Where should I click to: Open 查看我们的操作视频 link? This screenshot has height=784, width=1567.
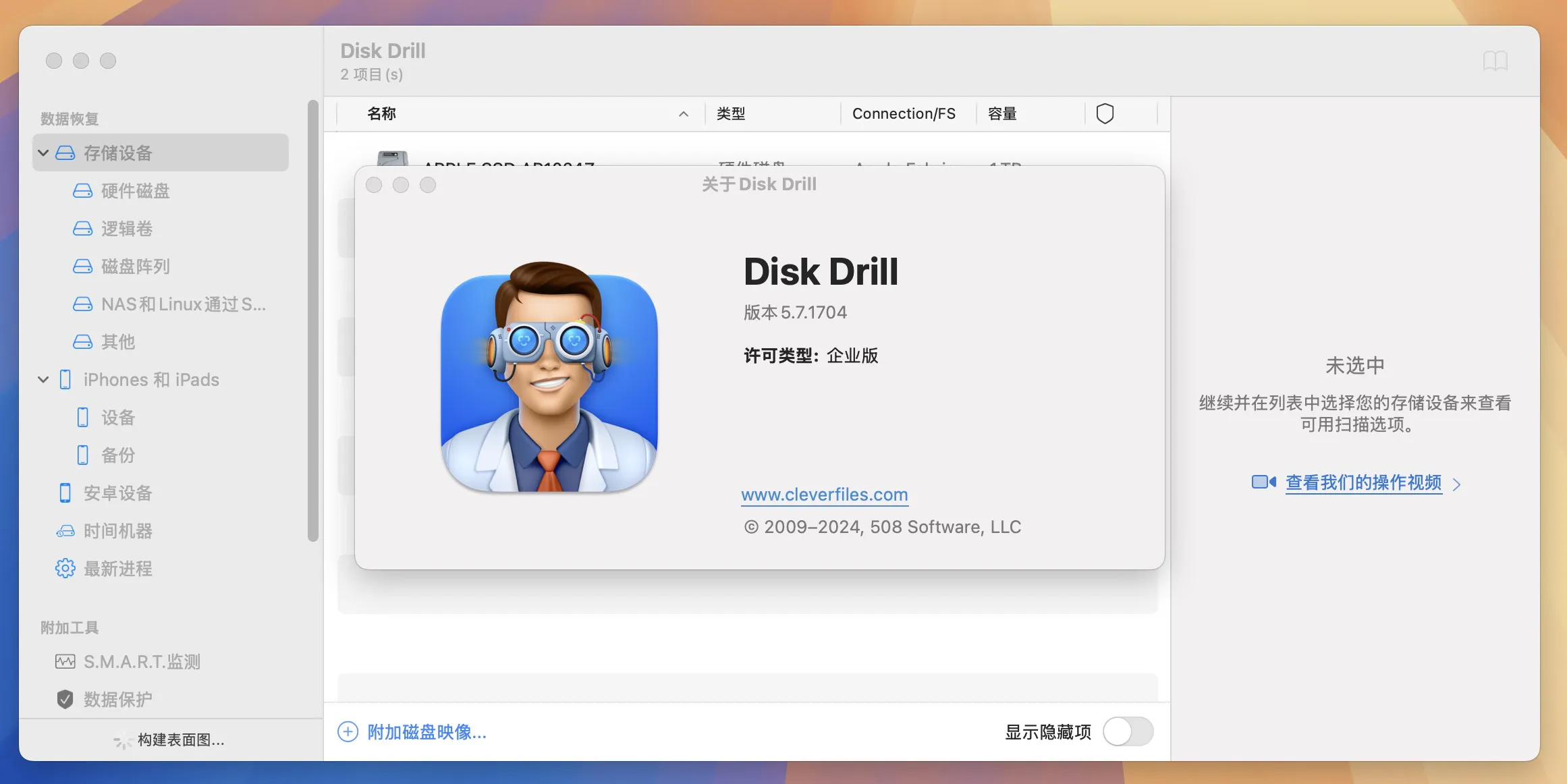[1364, 483]
